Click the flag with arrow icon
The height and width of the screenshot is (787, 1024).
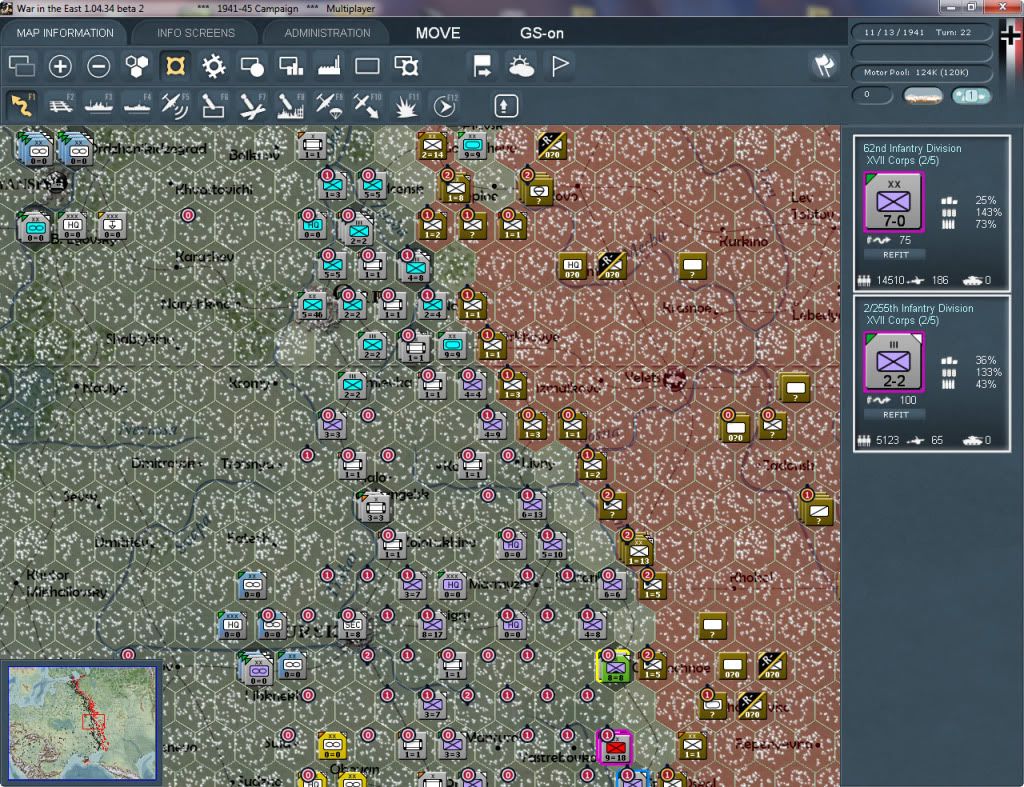[482, 66]
